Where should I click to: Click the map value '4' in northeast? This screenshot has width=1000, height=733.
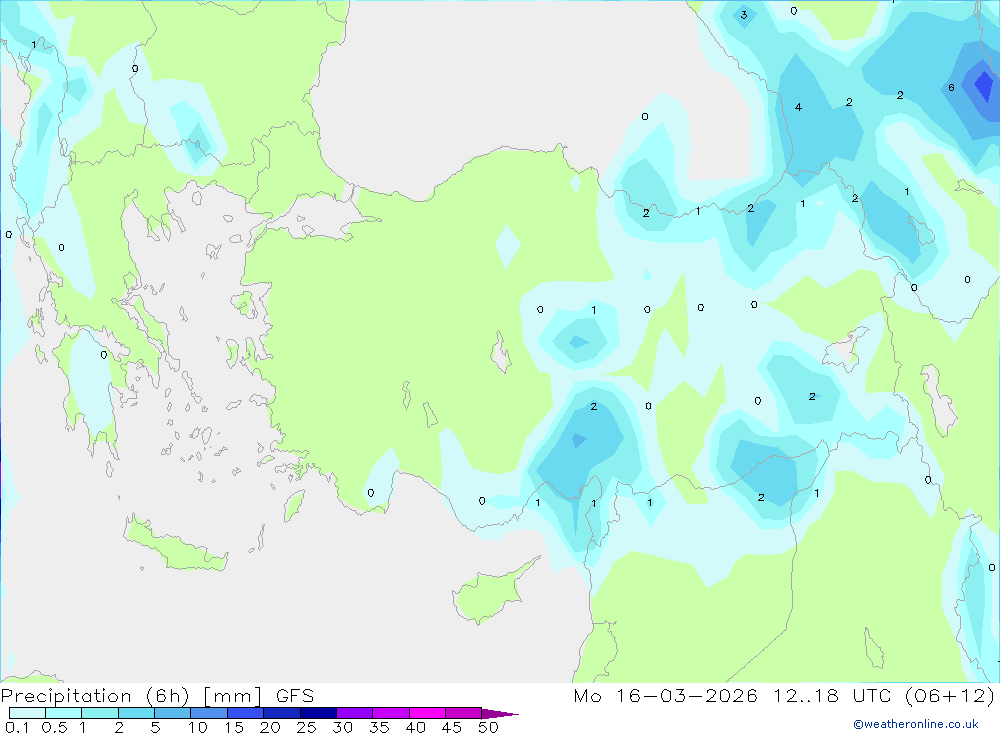tap(798, 107)
